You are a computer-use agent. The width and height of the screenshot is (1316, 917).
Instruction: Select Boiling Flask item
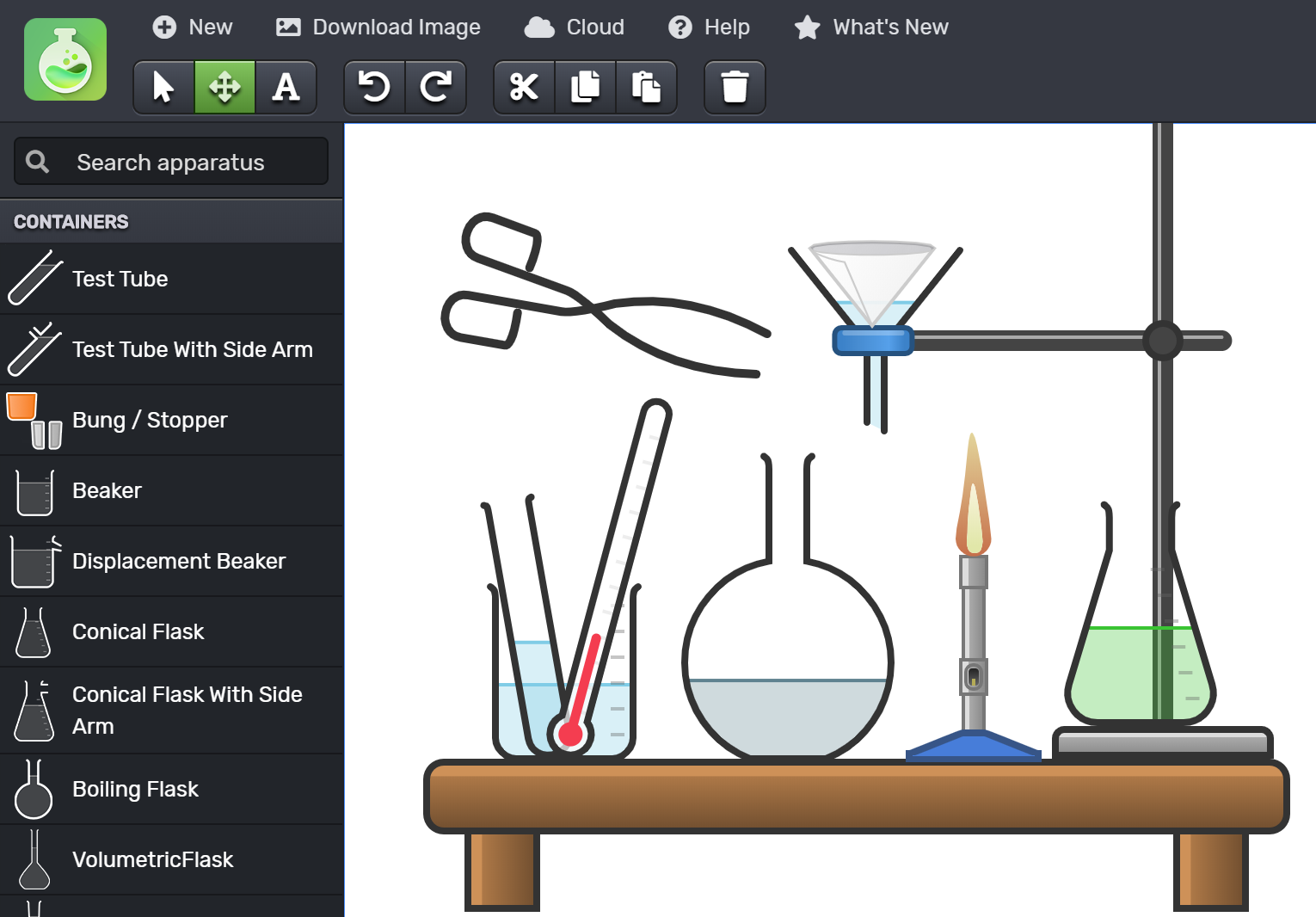coord(171,789)
